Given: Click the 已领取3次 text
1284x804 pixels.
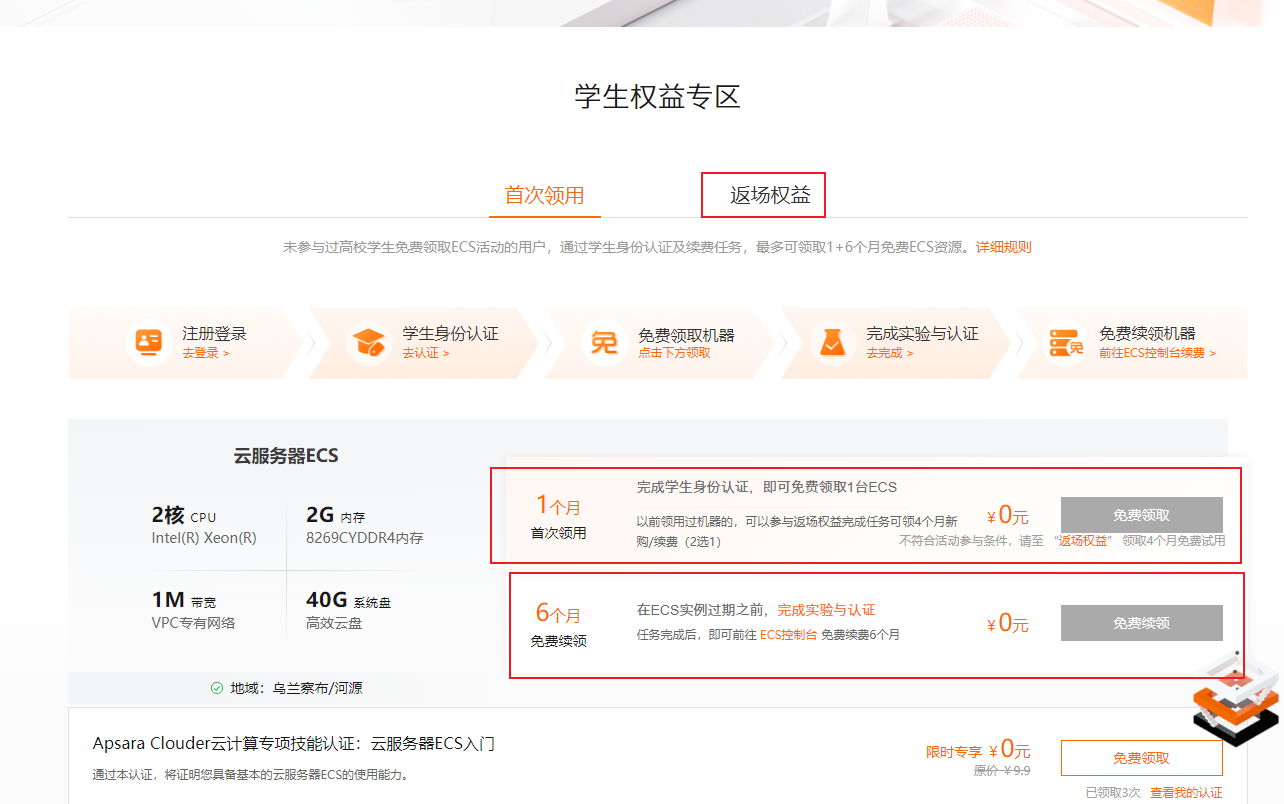Looking at the screenshot, I should pyautogui.click(x=1113, y=793).
